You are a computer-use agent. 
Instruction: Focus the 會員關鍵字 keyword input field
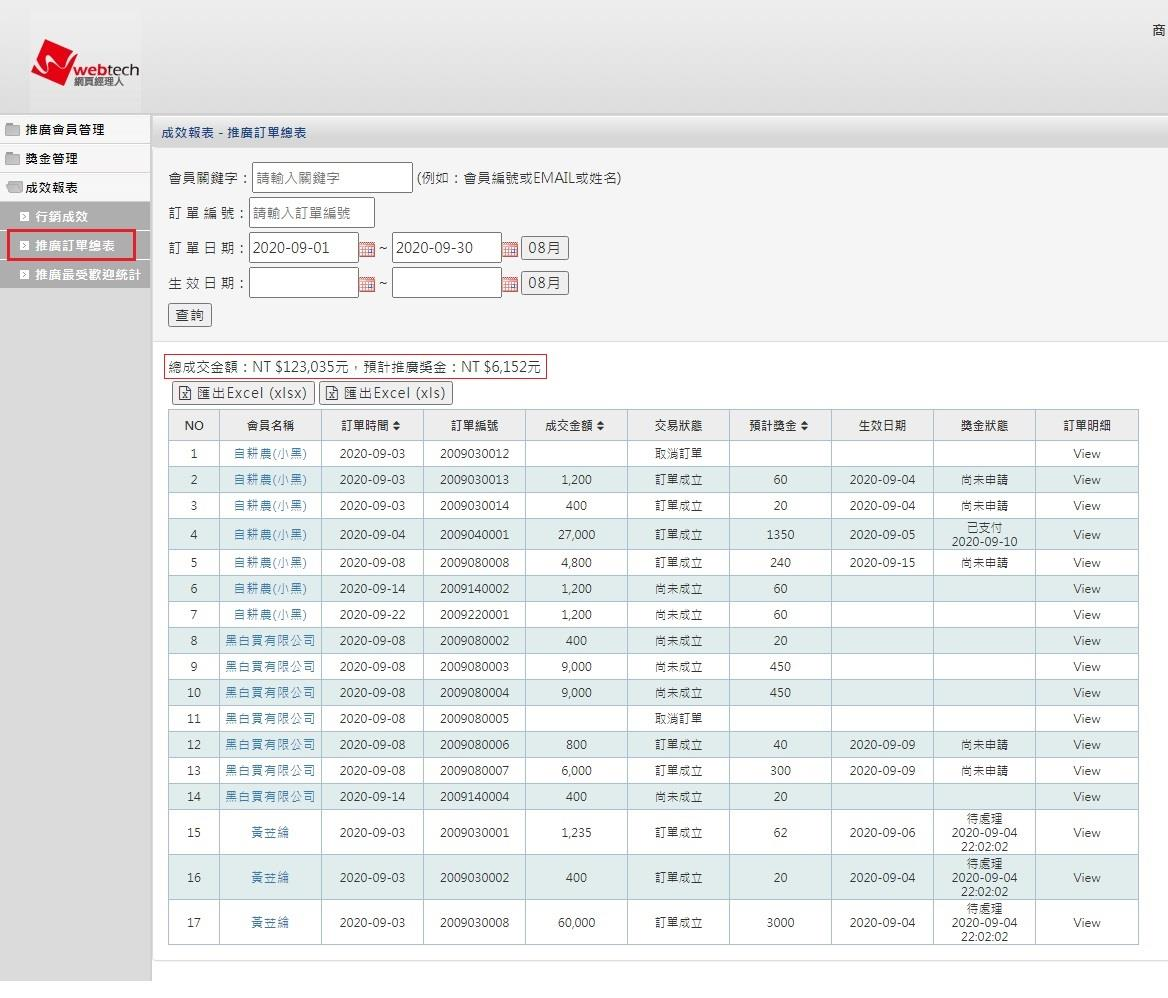click(332, 178)
